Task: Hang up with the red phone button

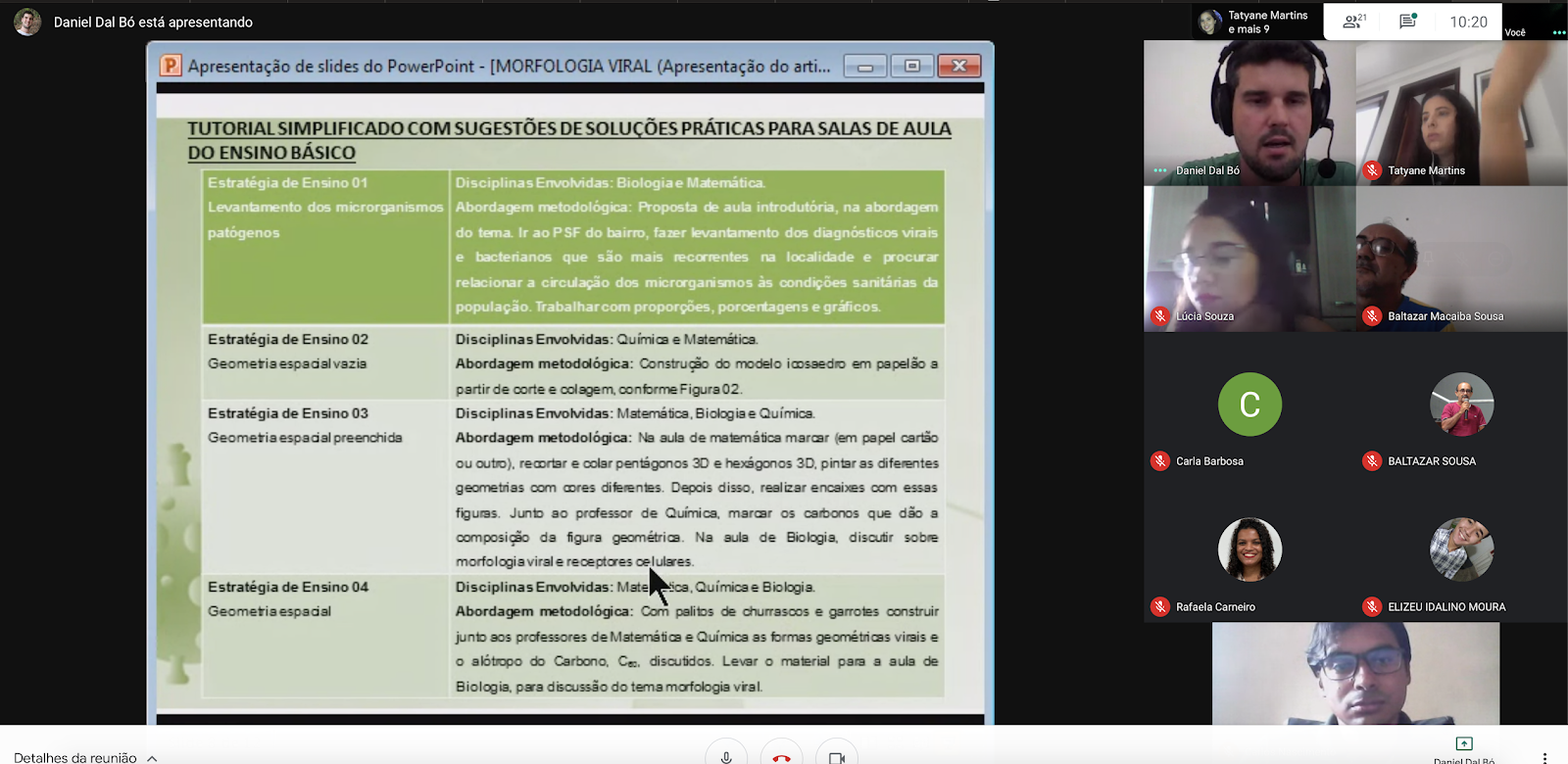Action: pos(781,756)
